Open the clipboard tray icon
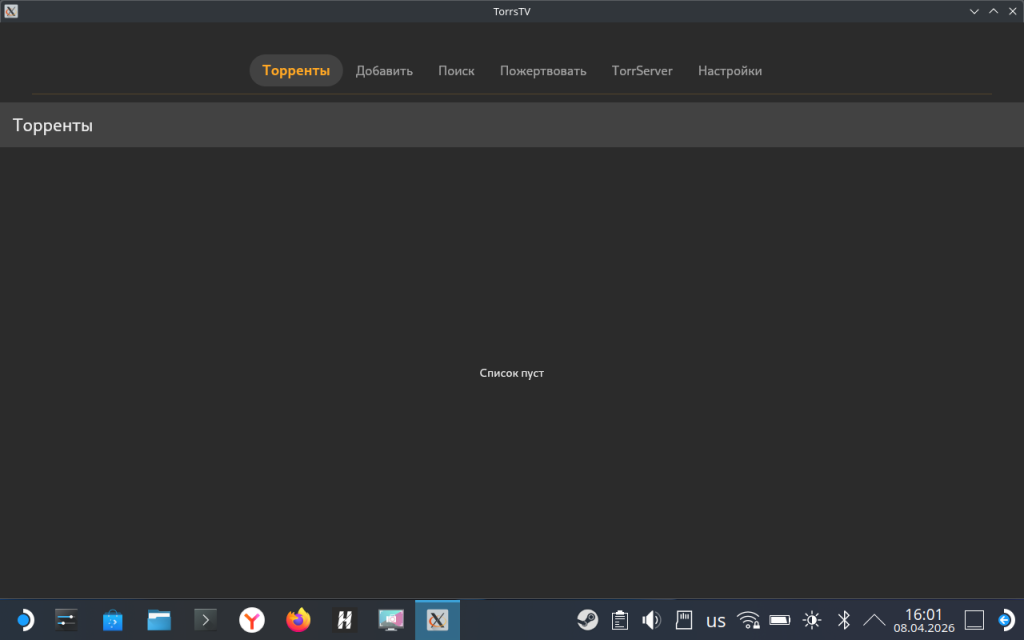This screenshot has width=1024, height=640. coord(620,620)
